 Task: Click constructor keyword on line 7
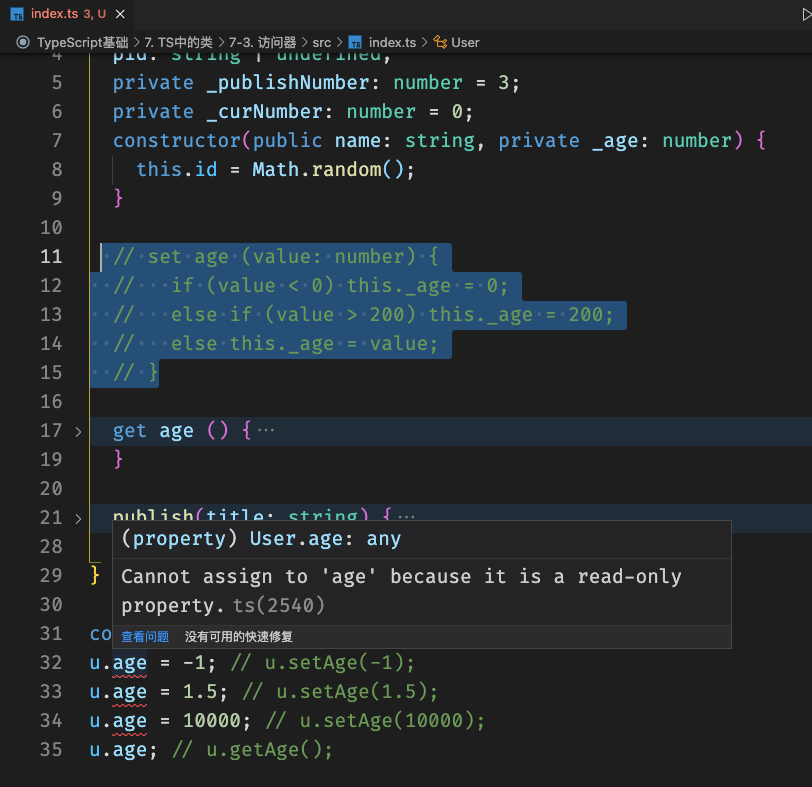pos(177,140)
